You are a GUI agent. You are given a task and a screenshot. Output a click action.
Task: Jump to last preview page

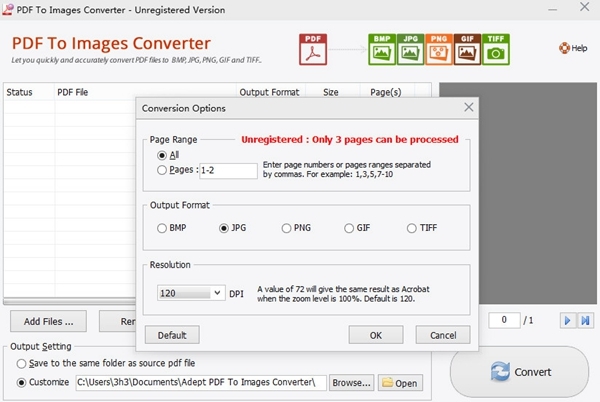[x=585, y=320]
